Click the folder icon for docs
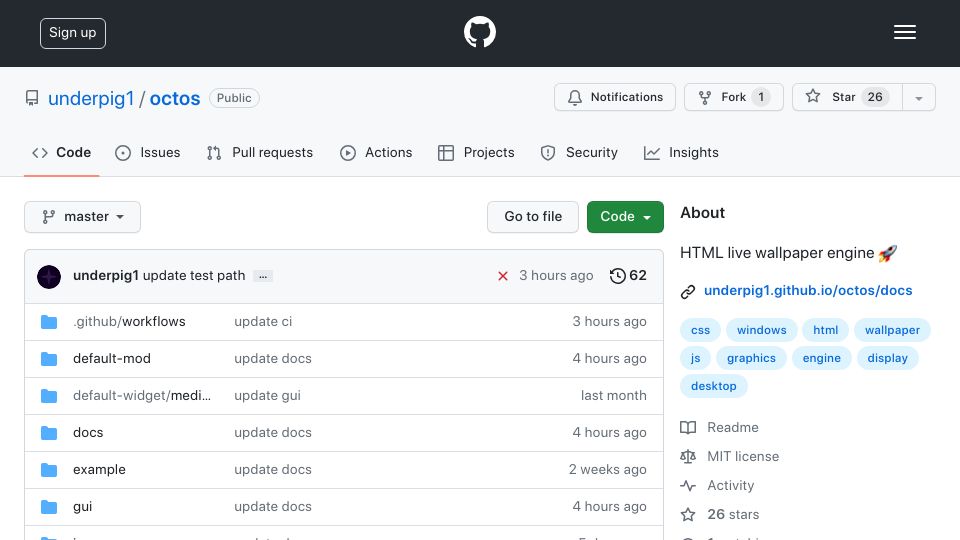 (49, 433)
